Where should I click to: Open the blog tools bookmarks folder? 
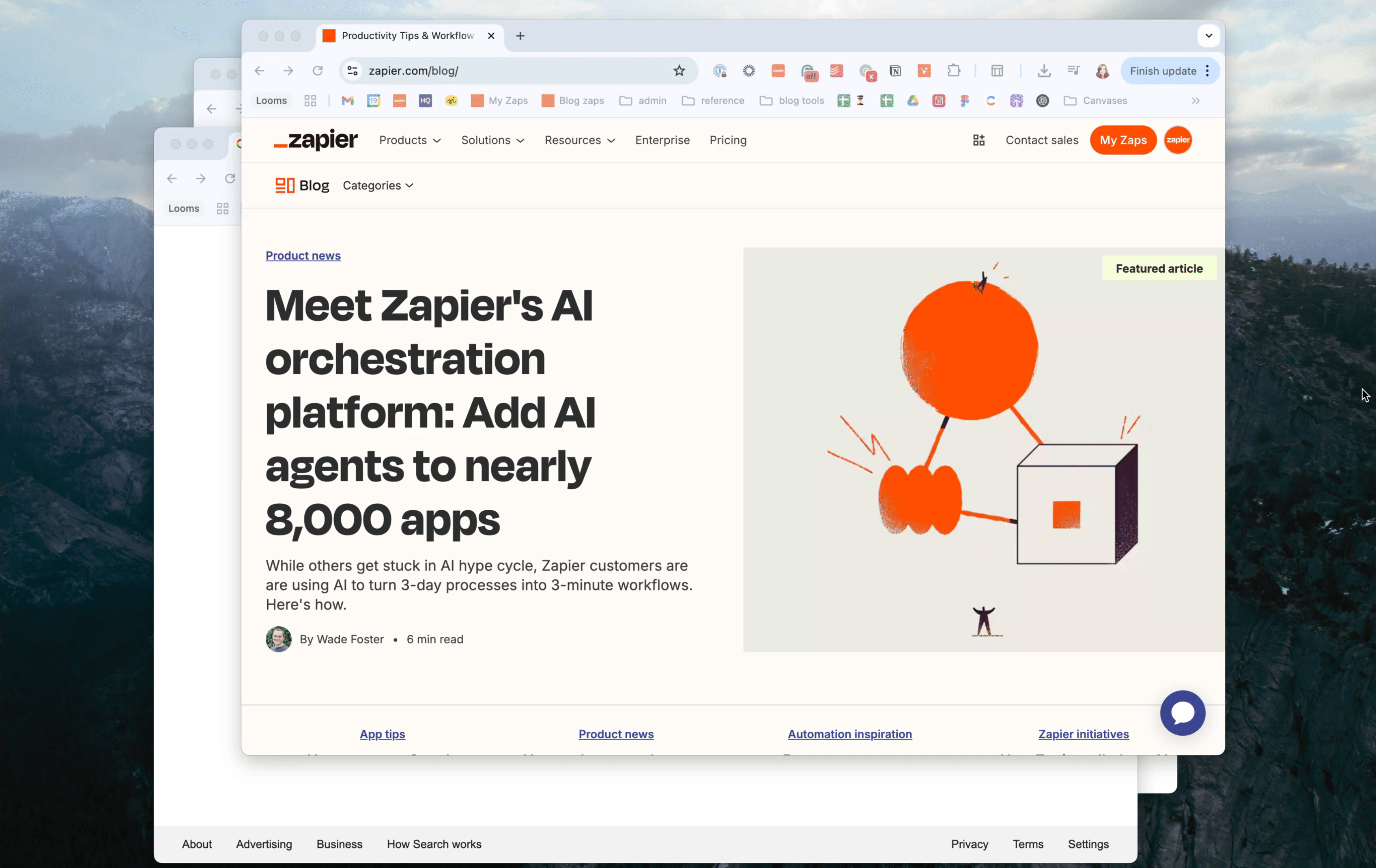[x=791, y=101]
